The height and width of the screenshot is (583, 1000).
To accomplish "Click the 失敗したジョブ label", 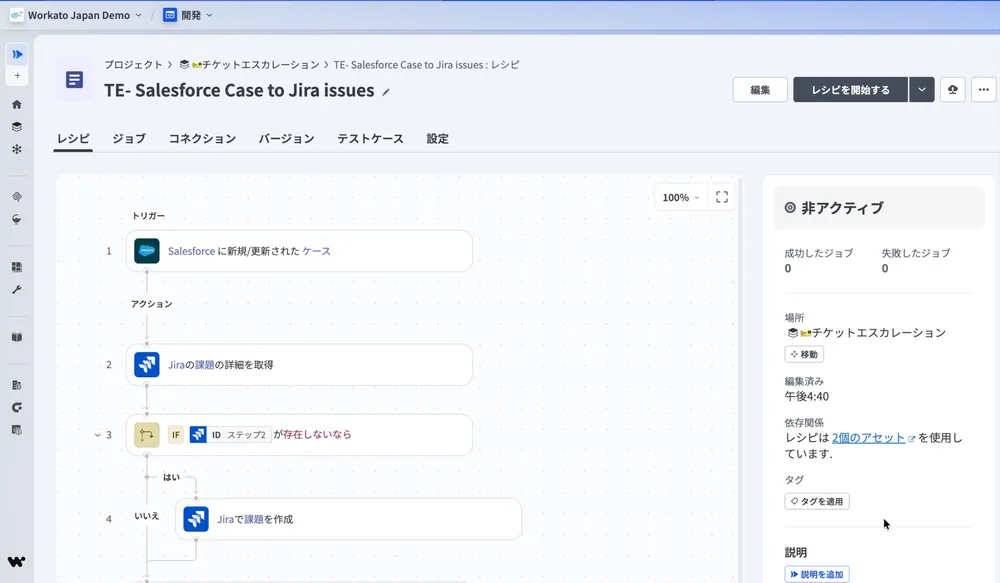I will point(916,253).
